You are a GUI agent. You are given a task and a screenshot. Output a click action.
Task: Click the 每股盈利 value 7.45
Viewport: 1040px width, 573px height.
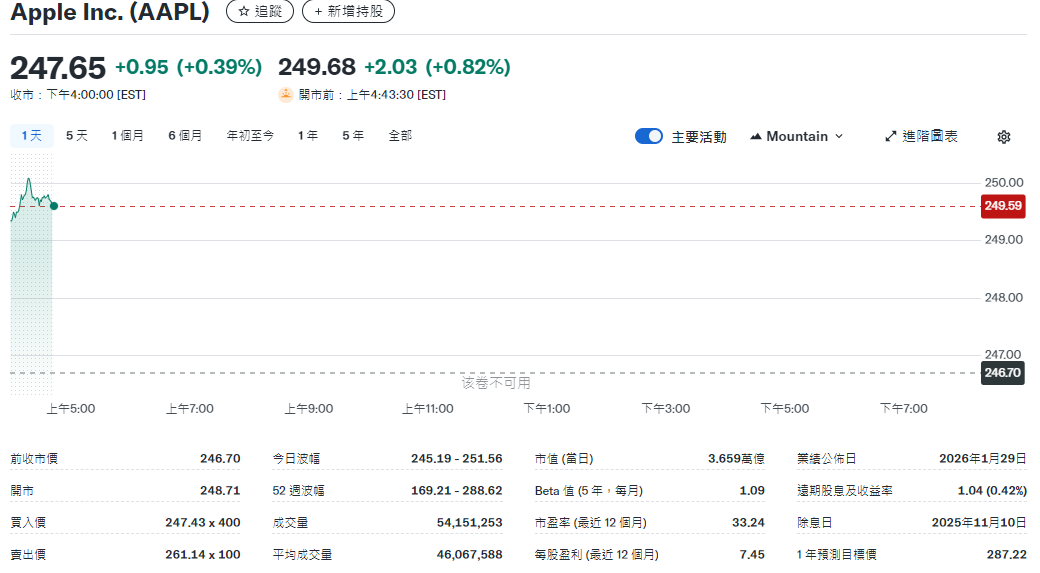click(752, 554)
